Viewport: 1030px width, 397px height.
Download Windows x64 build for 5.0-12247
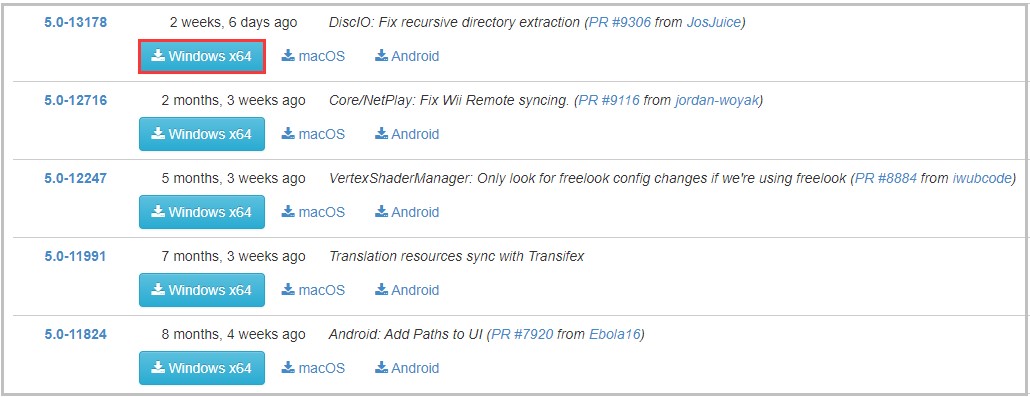pos(202,212)
